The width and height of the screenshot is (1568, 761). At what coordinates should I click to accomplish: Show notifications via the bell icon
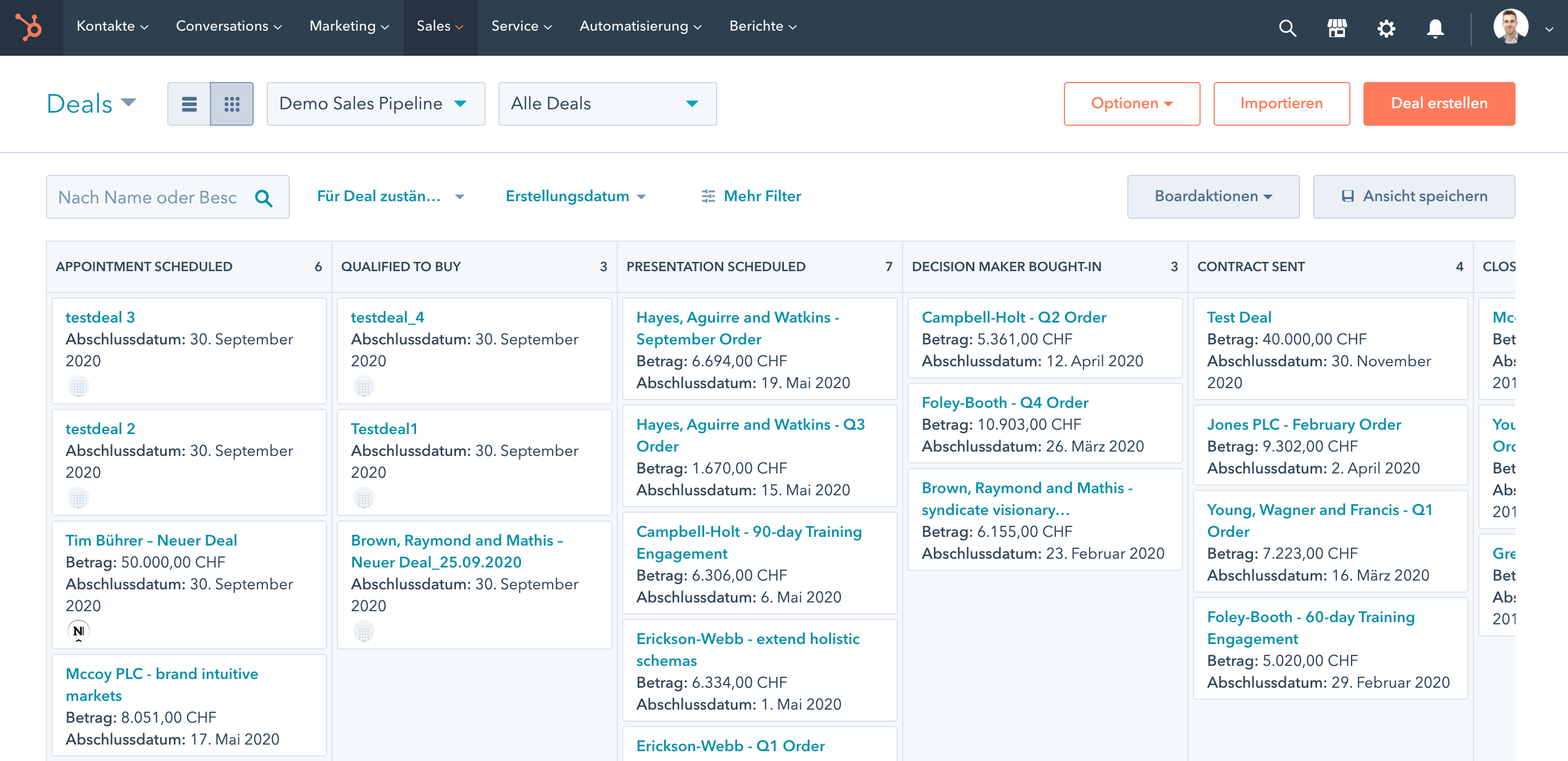[1435, 28]
